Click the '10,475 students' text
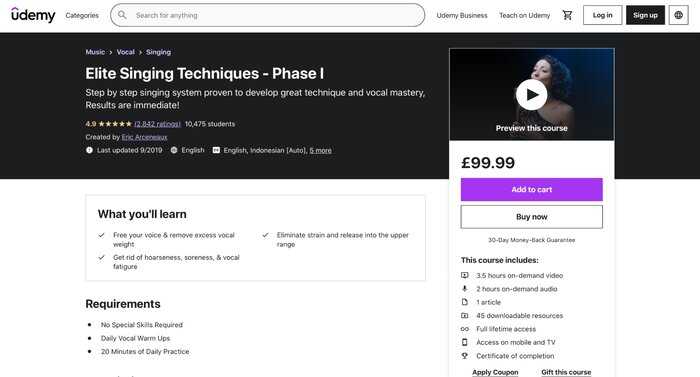The image size is (700, 377). [x=210, y=124]
